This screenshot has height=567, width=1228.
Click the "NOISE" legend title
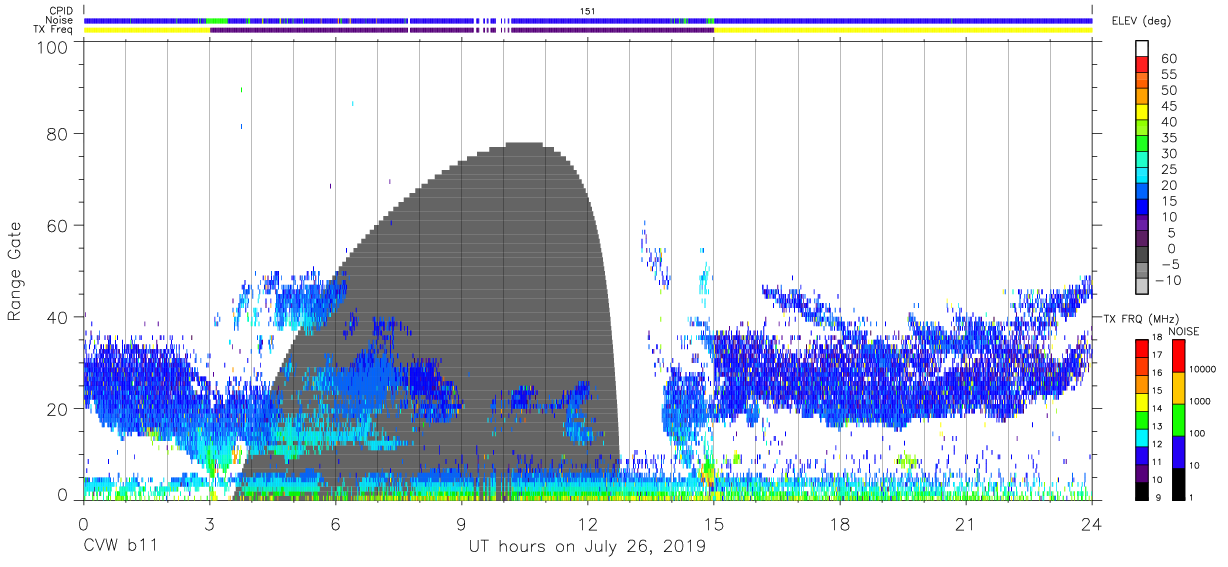point(1184,331)
